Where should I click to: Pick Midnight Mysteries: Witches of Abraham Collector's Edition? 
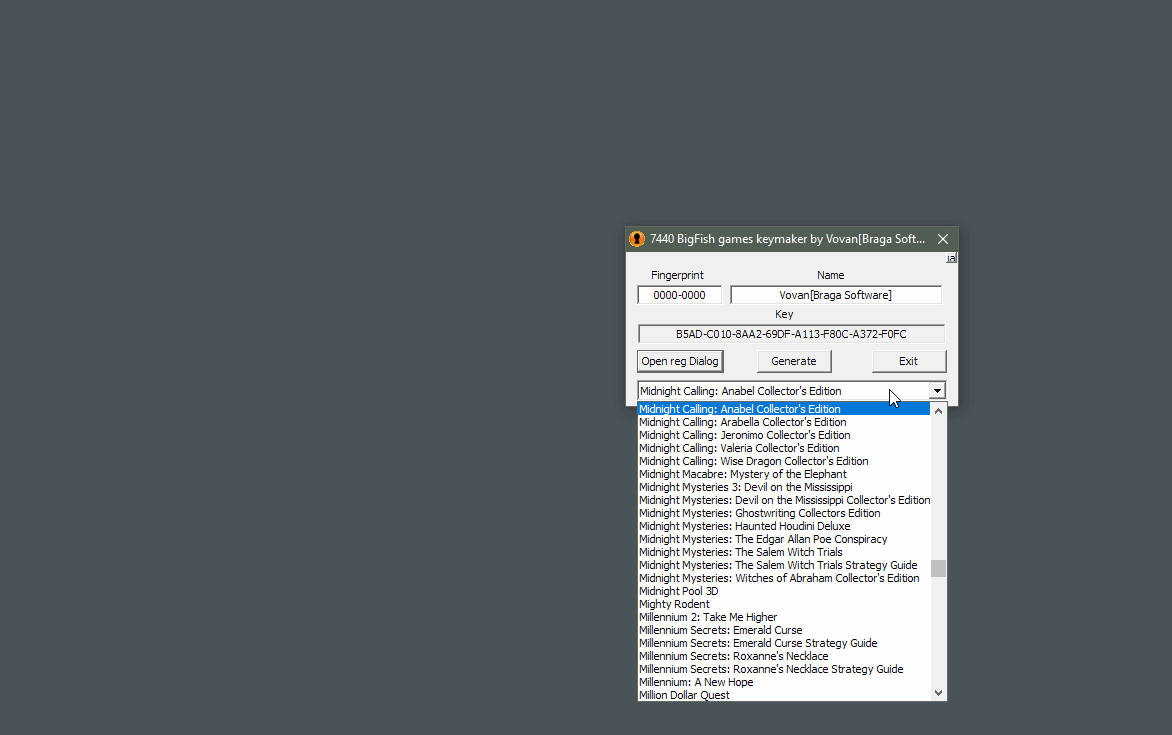pos(783,579)
